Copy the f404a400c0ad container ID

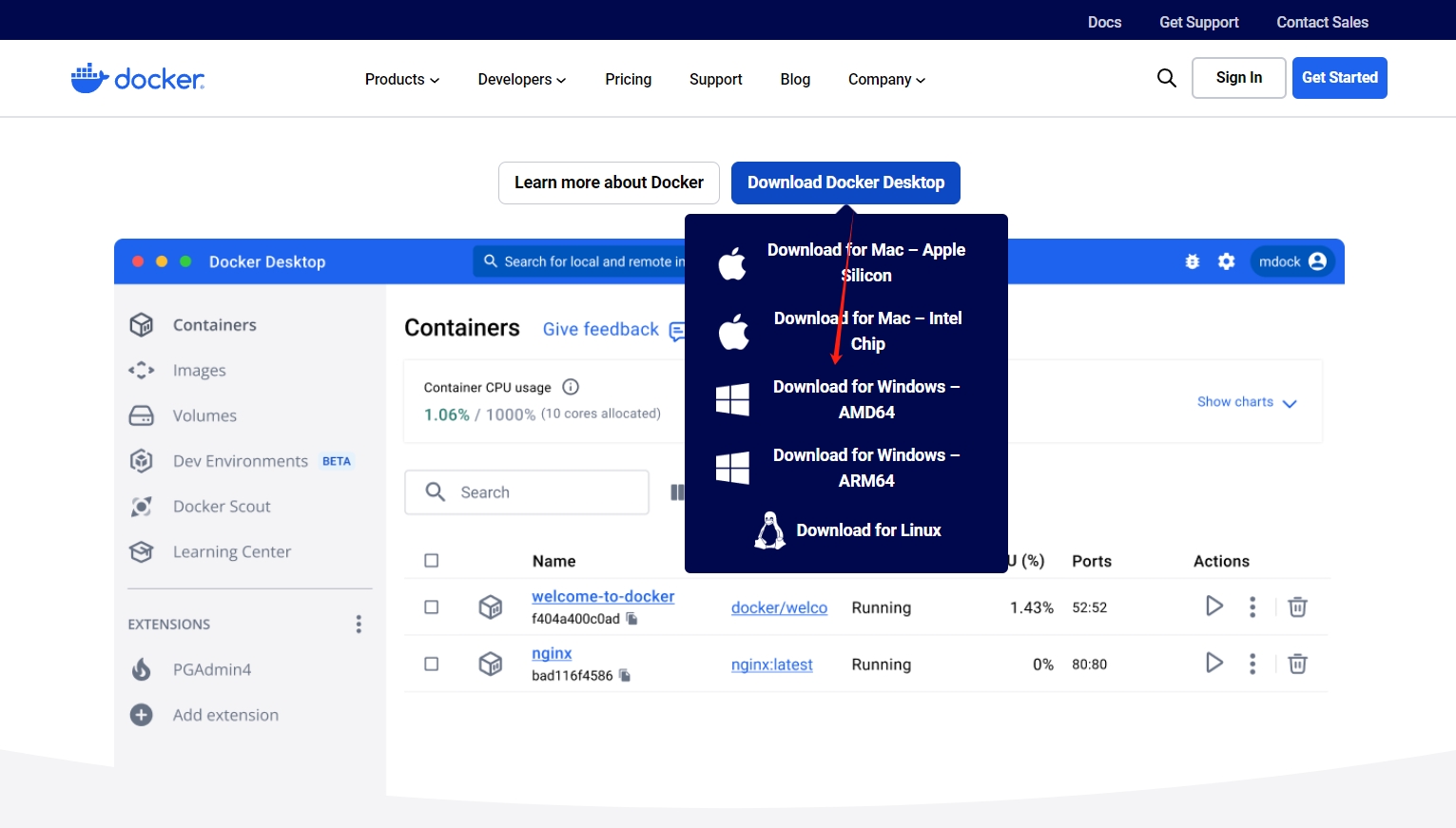(631, 619)
